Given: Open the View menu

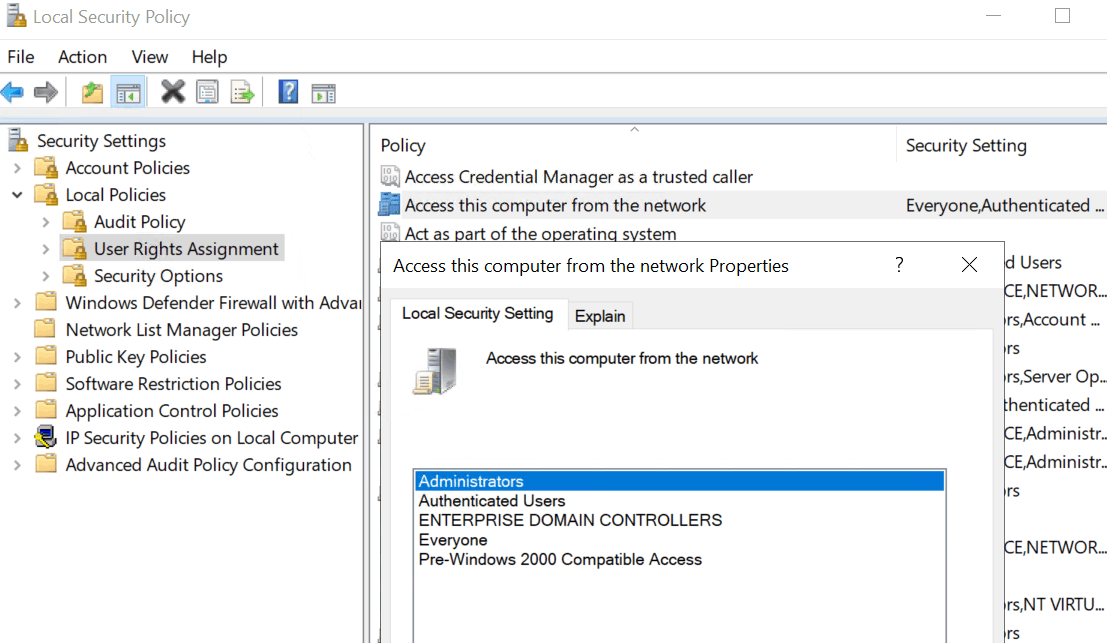Looking at the screenshot, I should [150, 56].
